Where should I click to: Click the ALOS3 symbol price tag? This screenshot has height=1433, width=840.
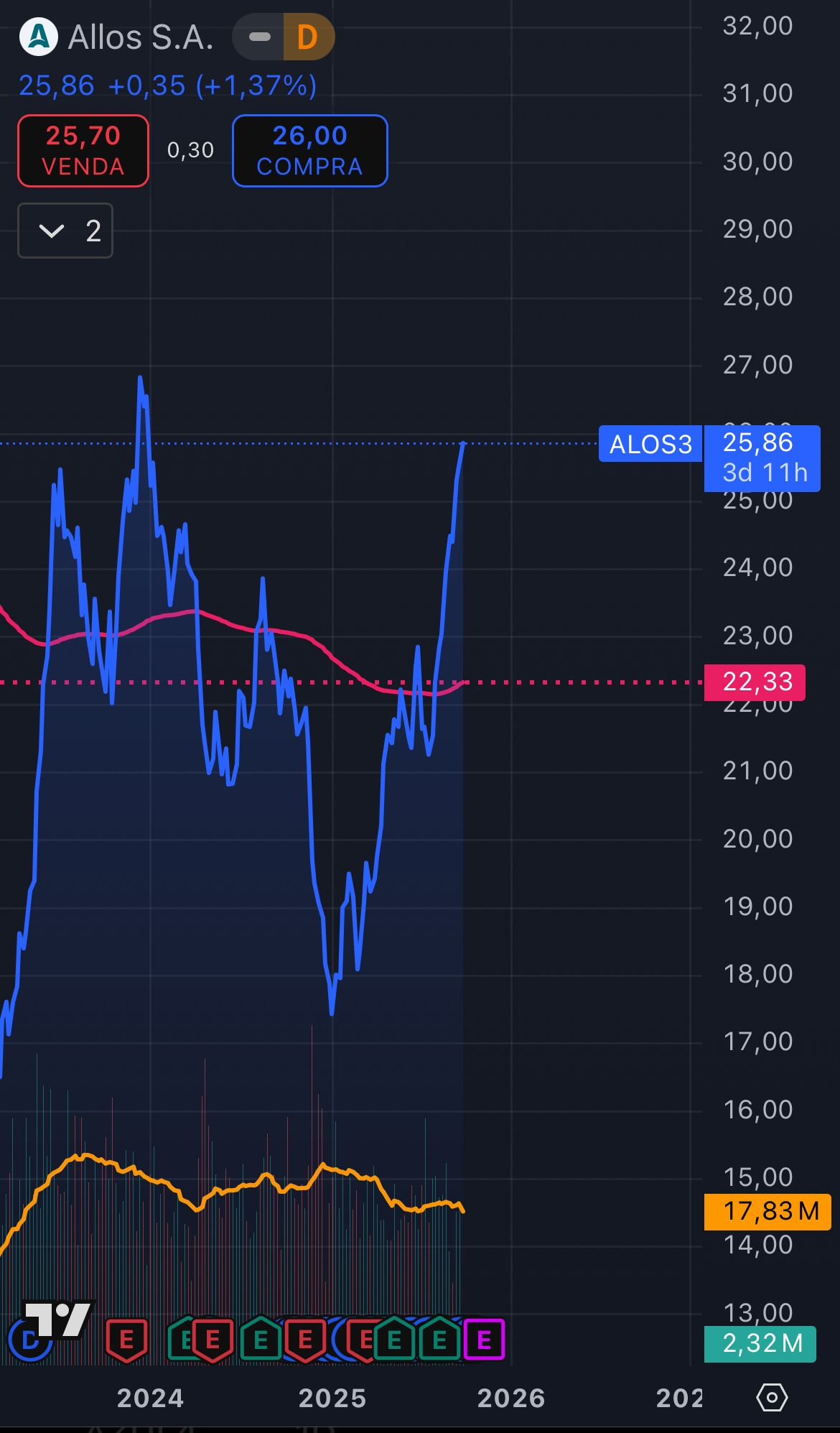(650, 444)
